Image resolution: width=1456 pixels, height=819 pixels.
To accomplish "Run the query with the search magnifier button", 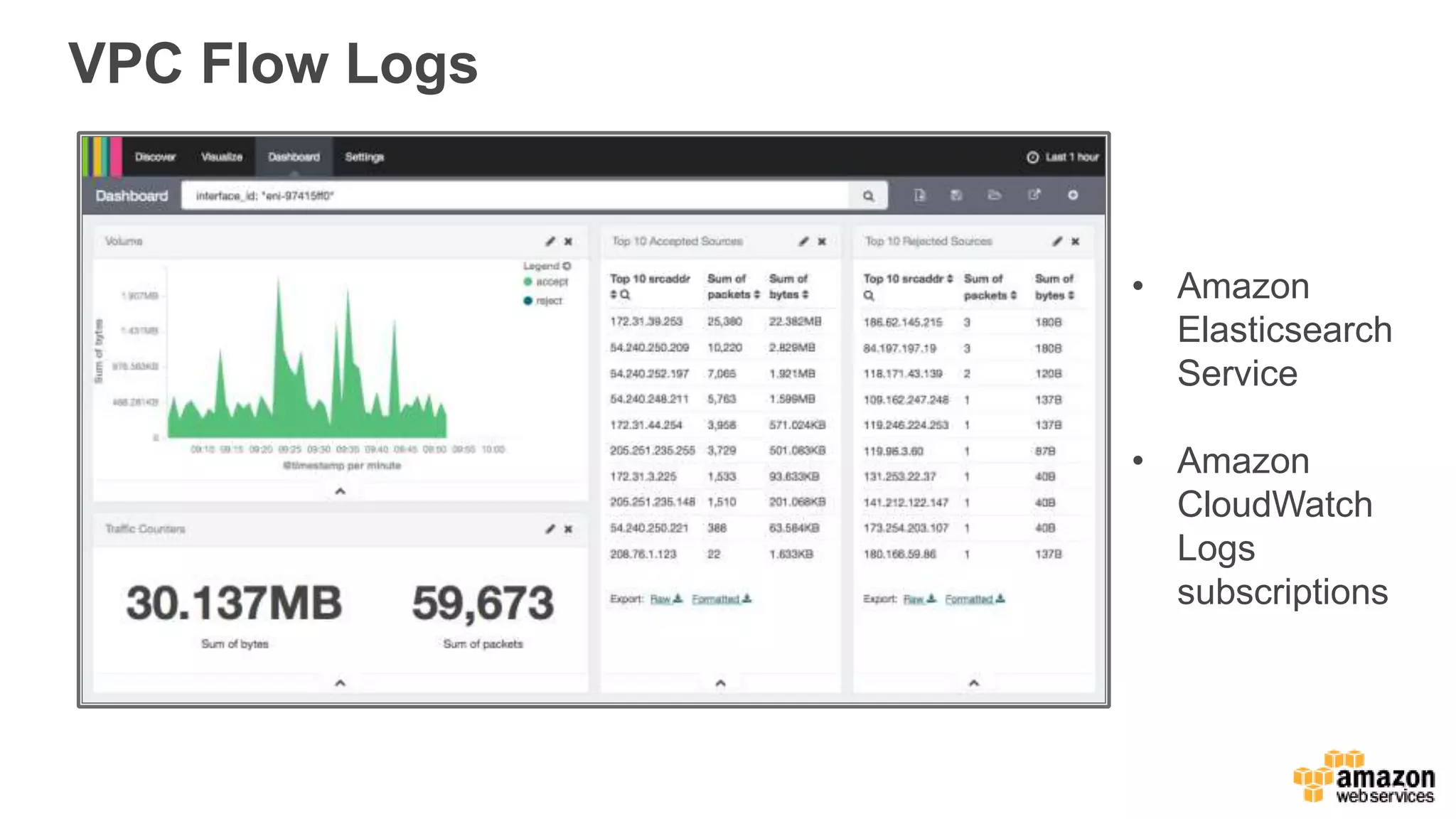I will click(868, 196).
